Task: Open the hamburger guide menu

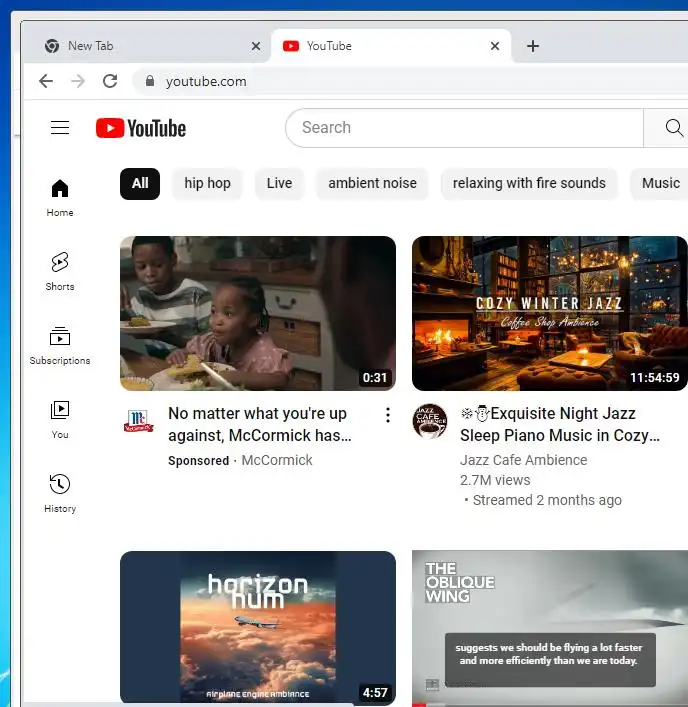Action: pos(60,128)
